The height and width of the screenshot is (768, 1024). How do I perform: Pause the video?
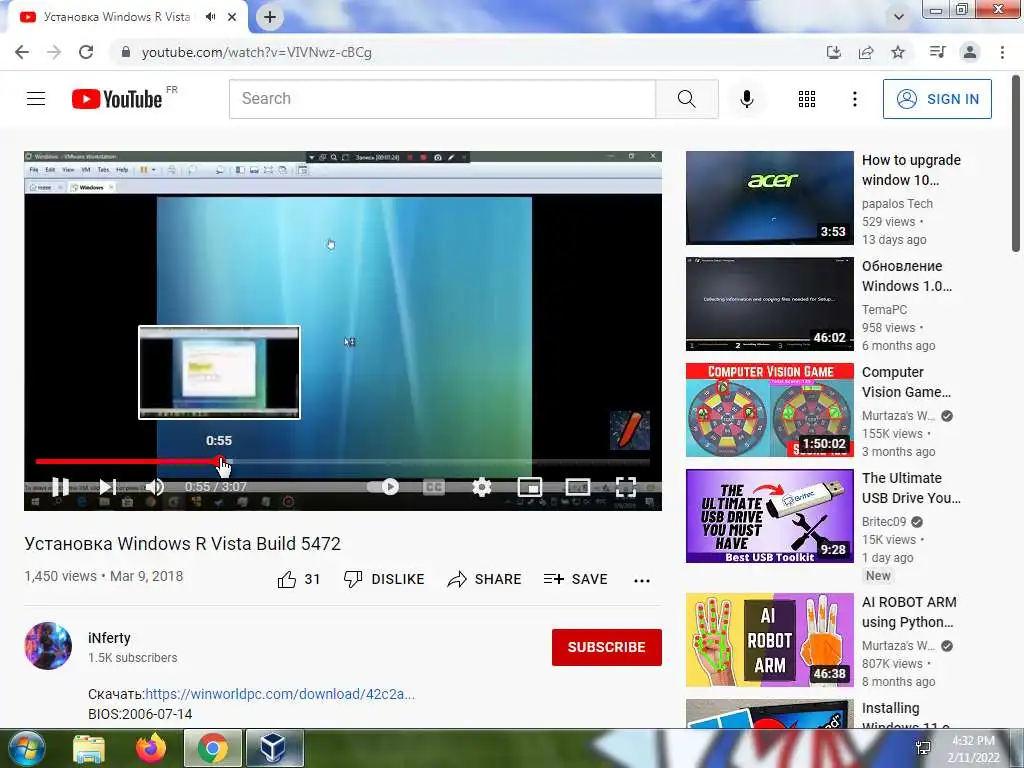pyautogui.click(x=60, y=487)
